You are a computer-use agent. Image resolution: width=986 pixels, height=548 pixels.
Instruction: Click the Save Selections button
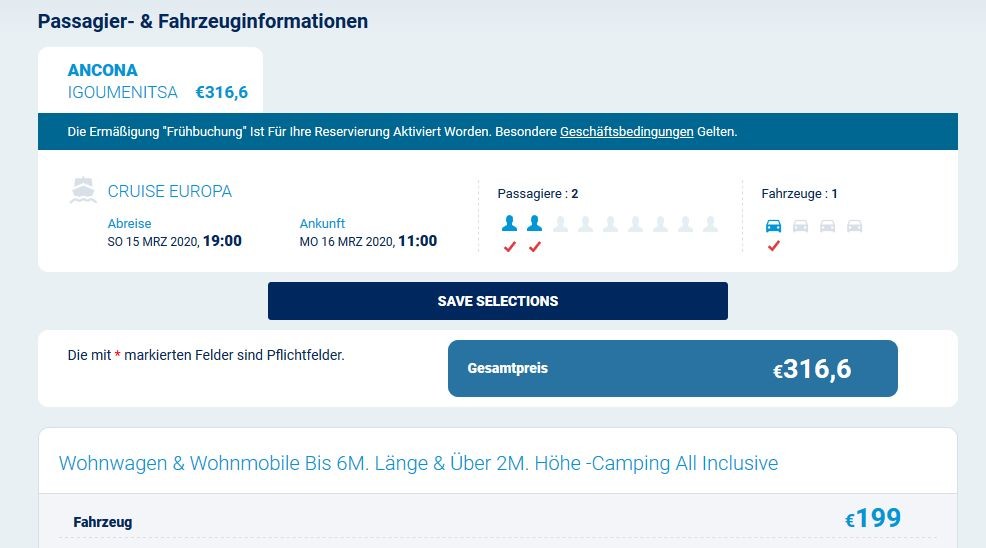tap(497, 301)
